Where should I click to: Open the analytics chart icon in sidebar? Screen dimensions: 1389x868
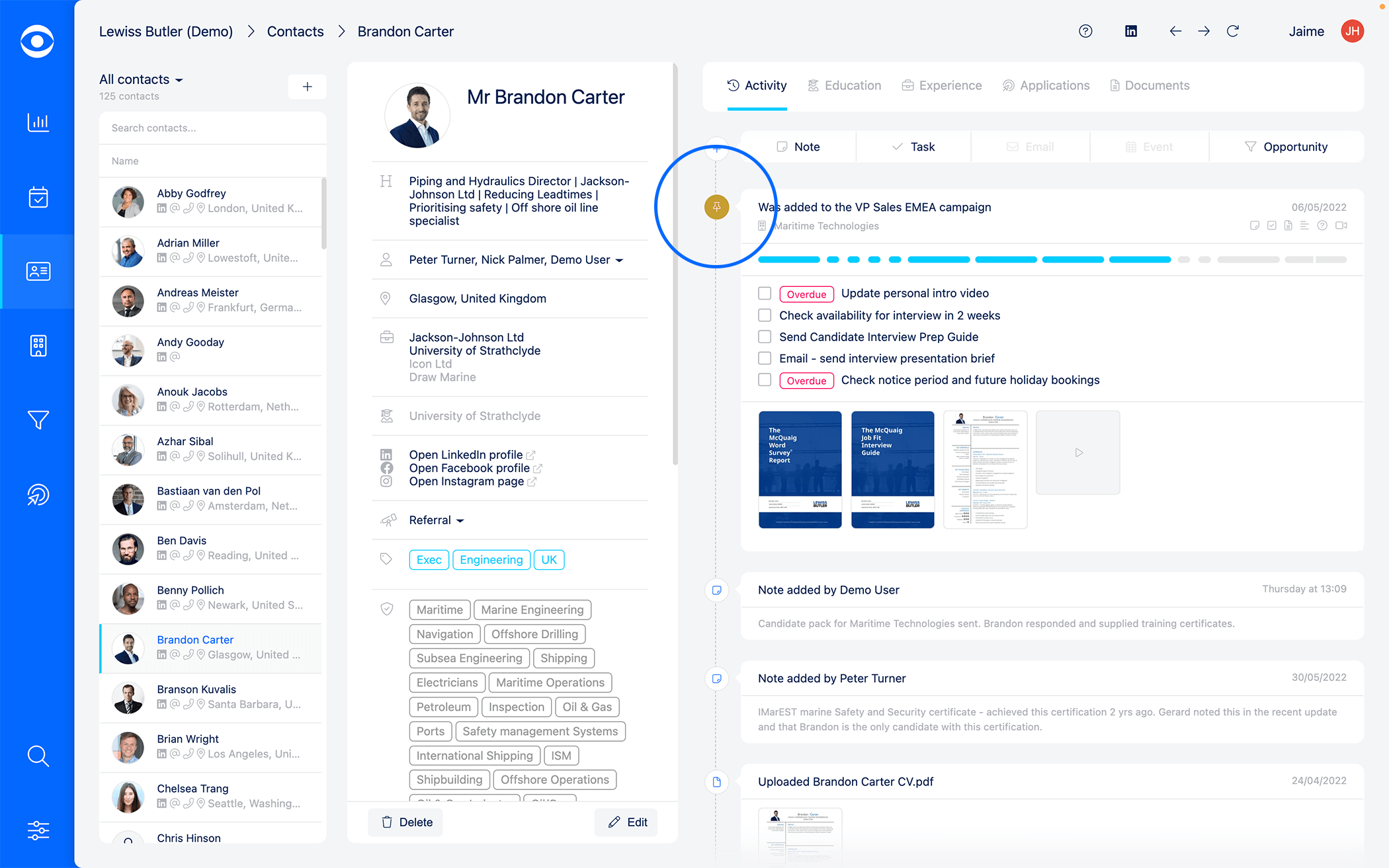point(38,122)
